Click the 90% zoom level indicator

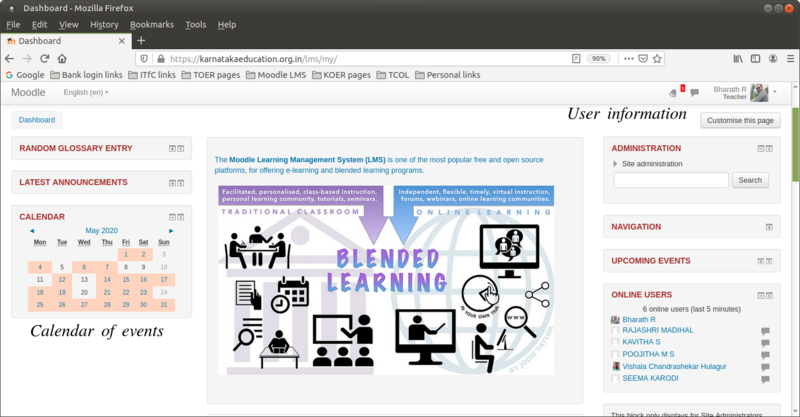pyautogui.click(x=598, y=59)
